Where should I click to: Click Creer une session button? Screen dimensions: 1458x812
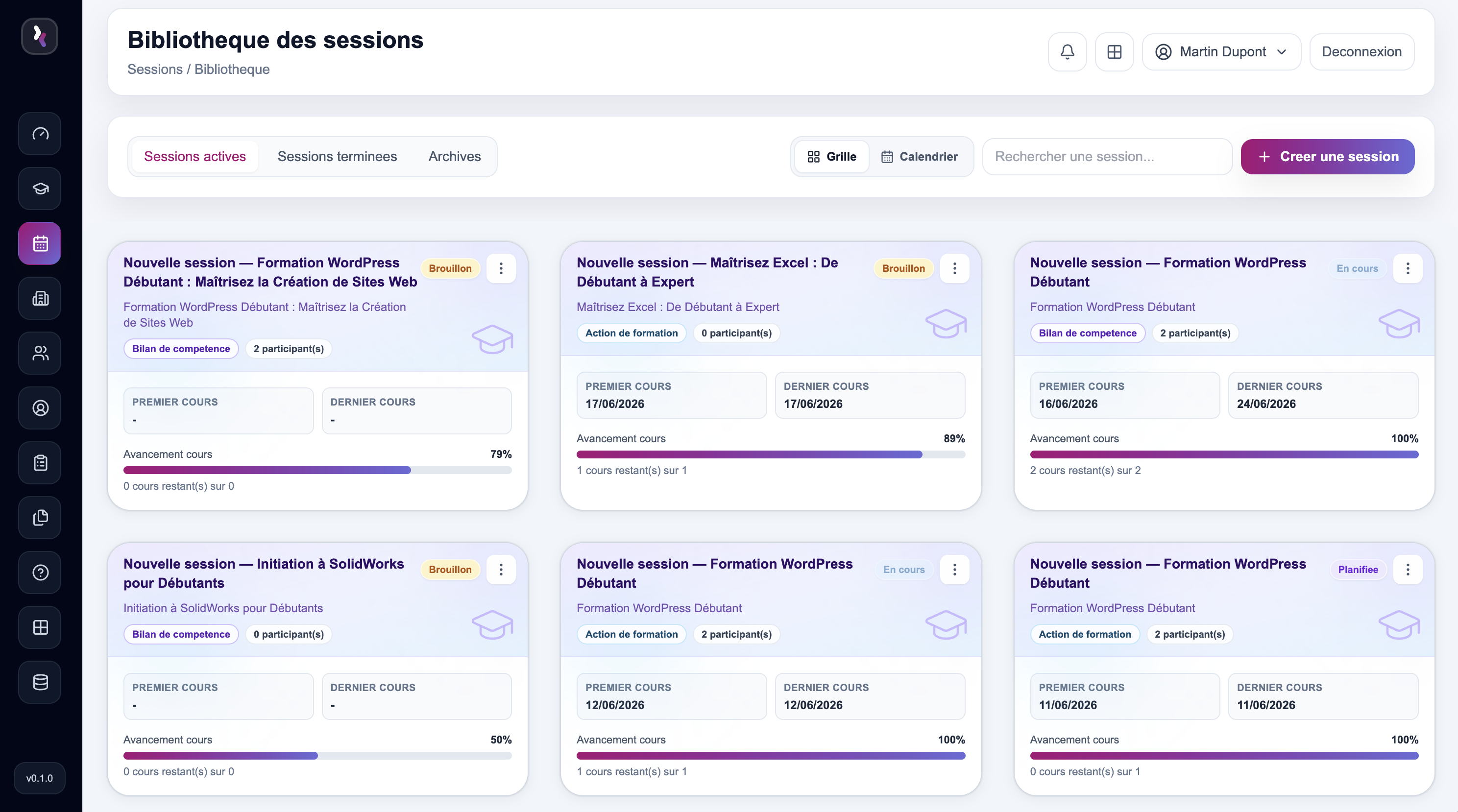tap(1327, 157)
